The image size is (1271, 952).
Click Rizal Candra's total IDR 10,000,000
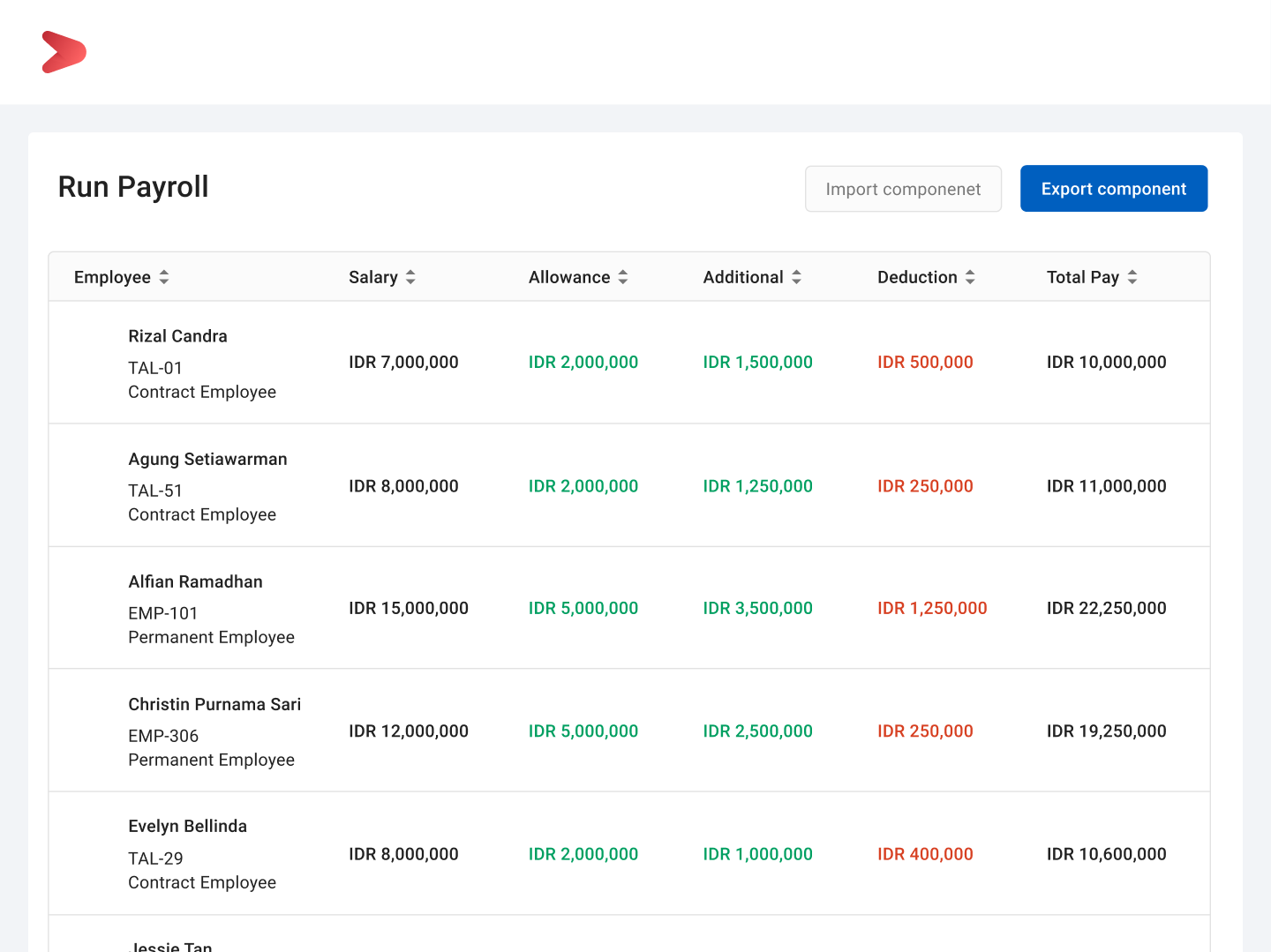[x=1106, y=362]
